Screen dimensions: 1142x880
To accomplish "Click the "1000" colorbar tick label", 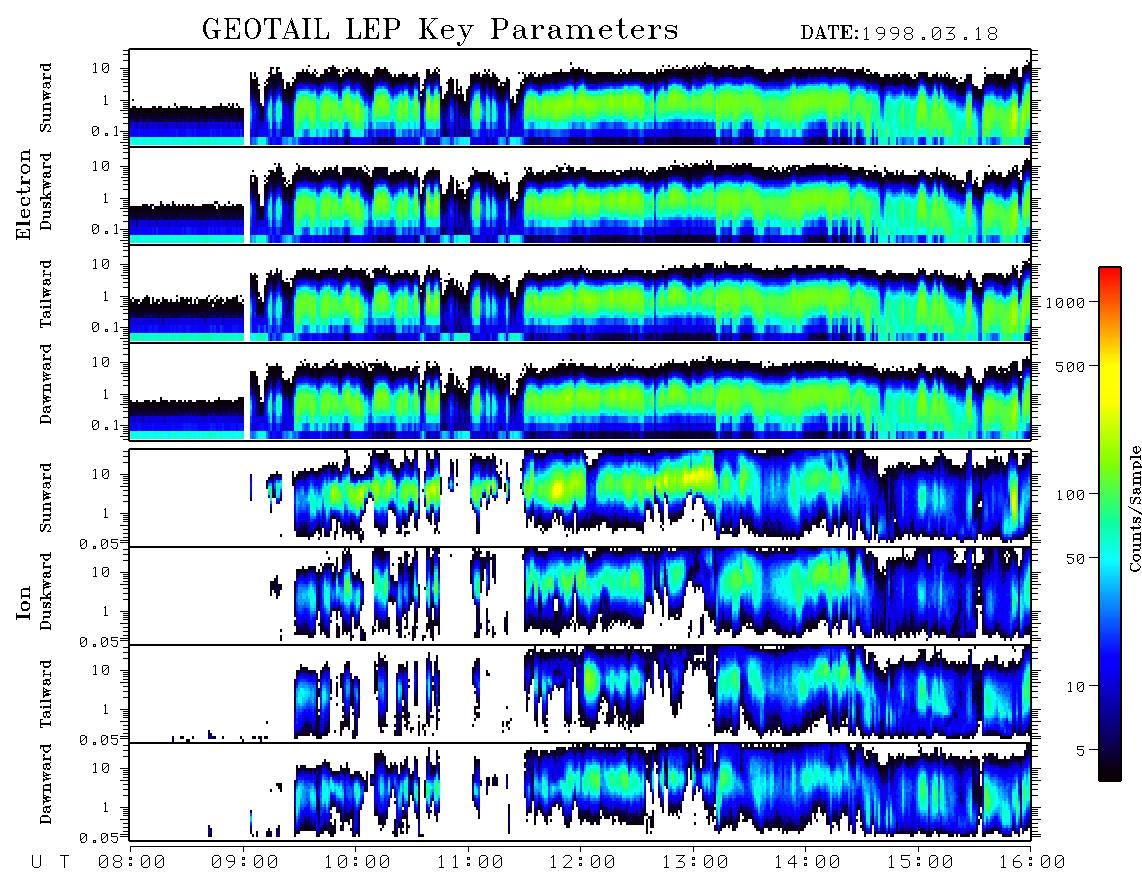I will coord(1065,302).
